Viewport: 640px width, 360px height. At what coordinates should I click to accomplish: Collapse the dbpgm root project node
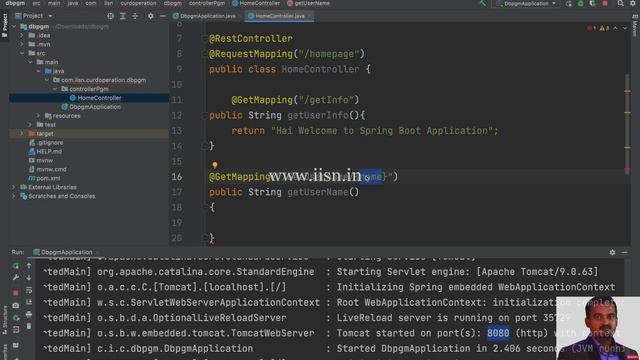click(14, 27)
